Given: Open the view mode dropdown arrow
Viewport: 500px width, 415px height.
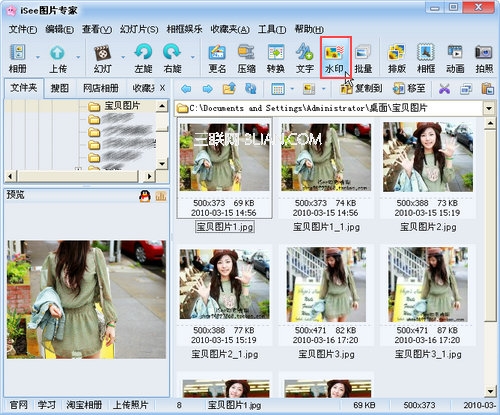Looking at the screenshot, I should pos(292,89).
